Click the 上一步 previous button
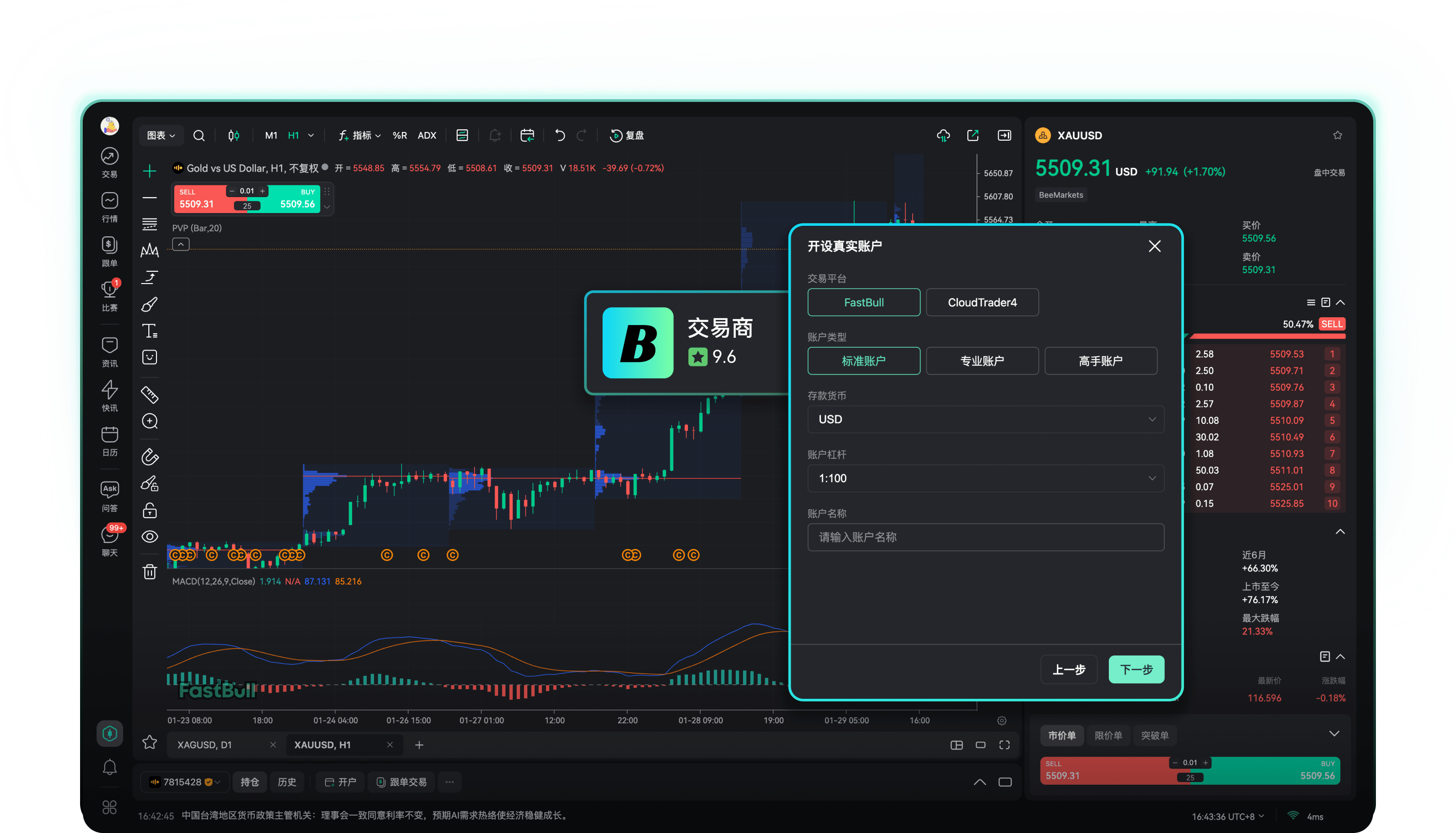Image resolution: width=1456 pixels, height=833 pixels. coord(1068,670)
